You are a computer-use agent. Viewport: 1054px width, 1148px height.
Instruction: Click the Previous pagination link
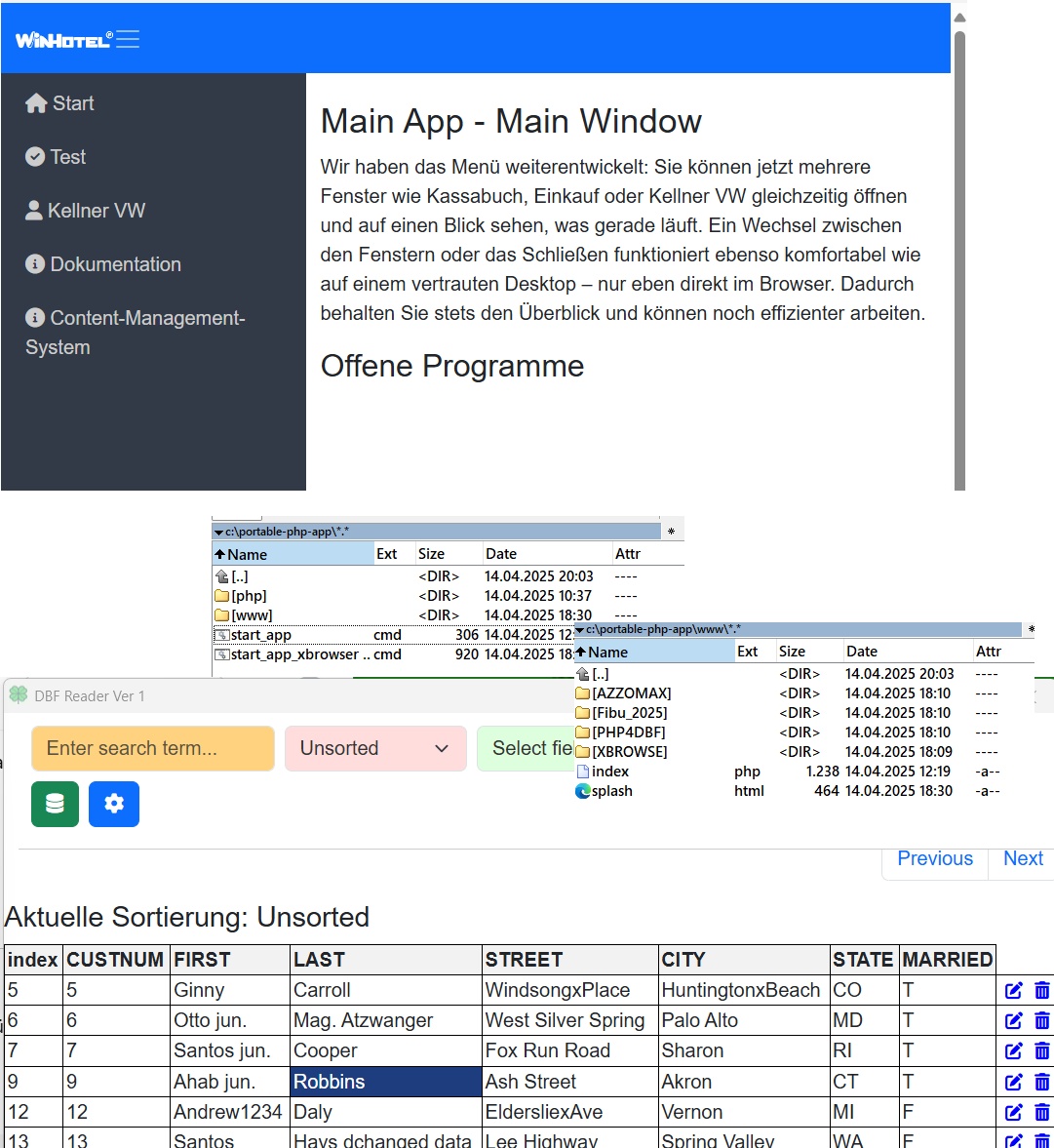tap(934, 858)
